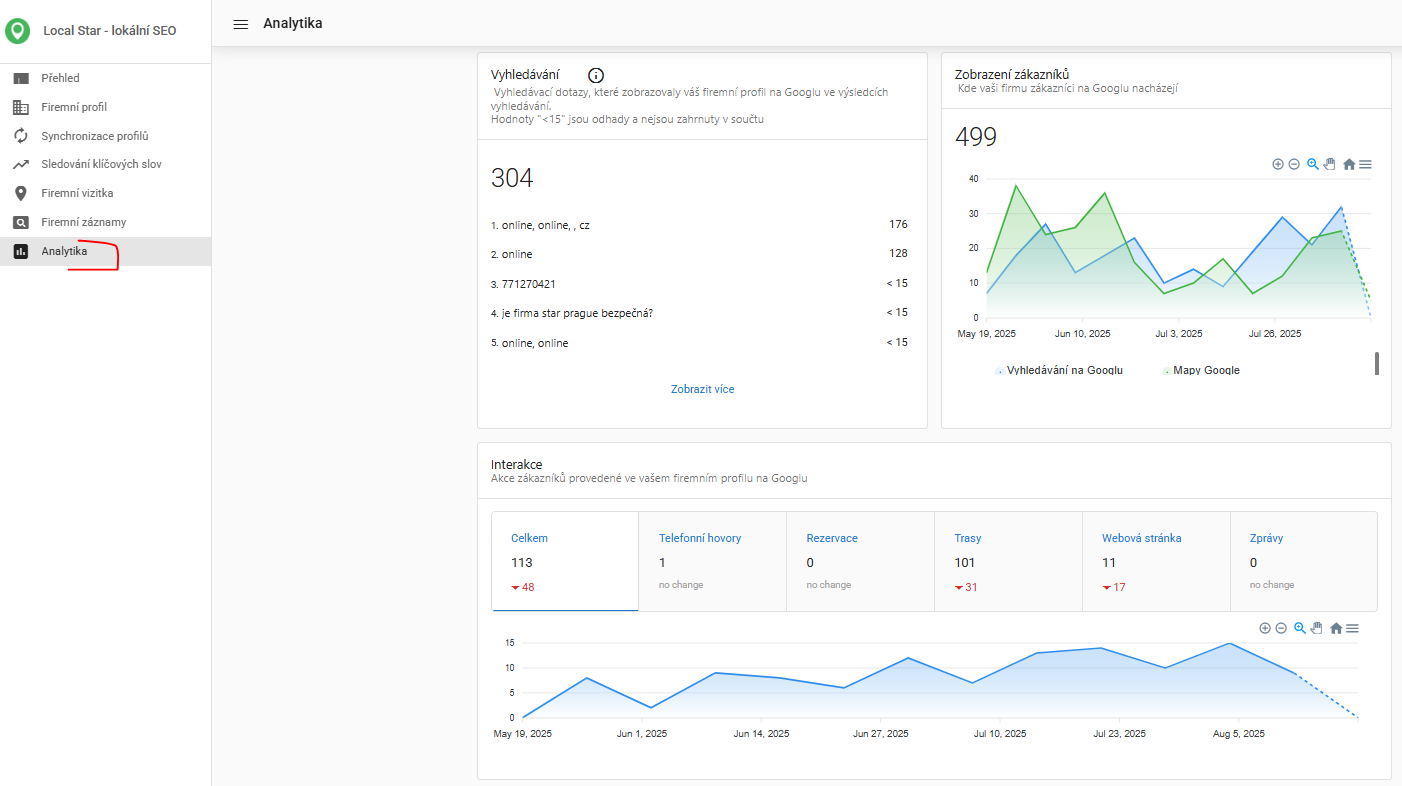Click the Jul 26, 2025 axis label
The width and height of the screenshot is (1402, 786).
[1275, 334]
